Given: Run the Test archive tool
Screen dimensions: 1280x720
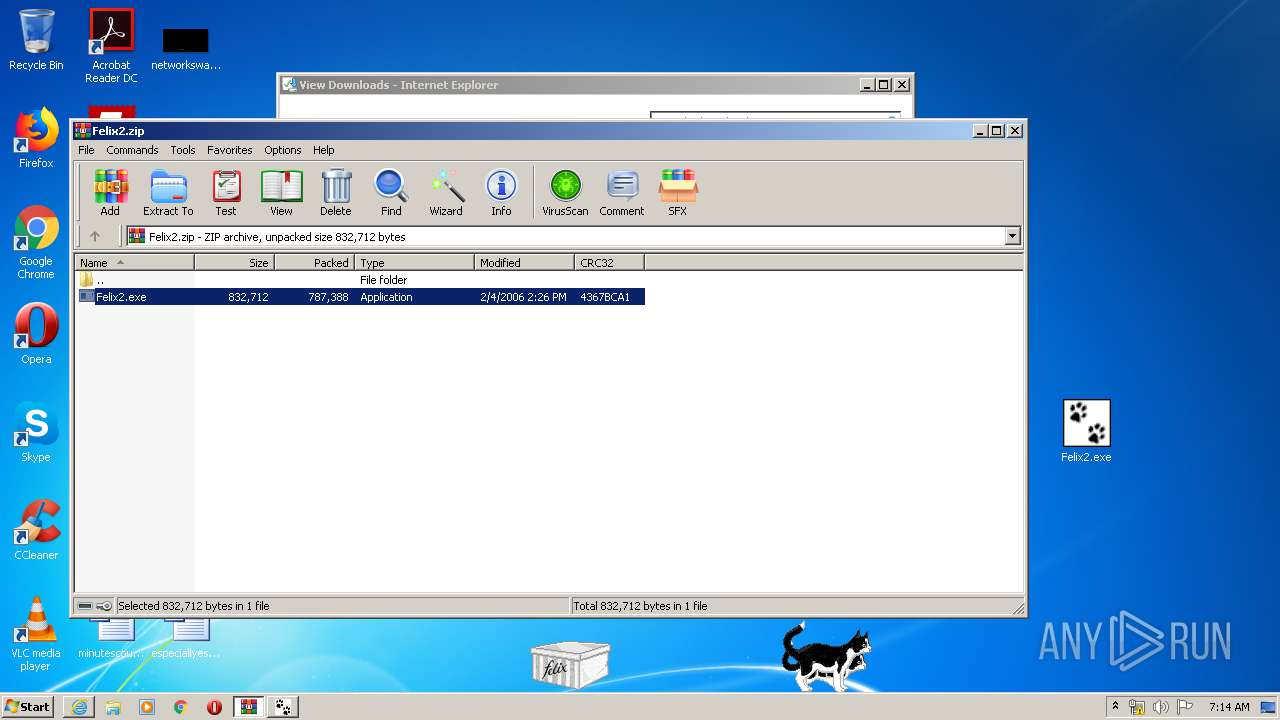Looking at the screenshot, I should tap(226, 192).
